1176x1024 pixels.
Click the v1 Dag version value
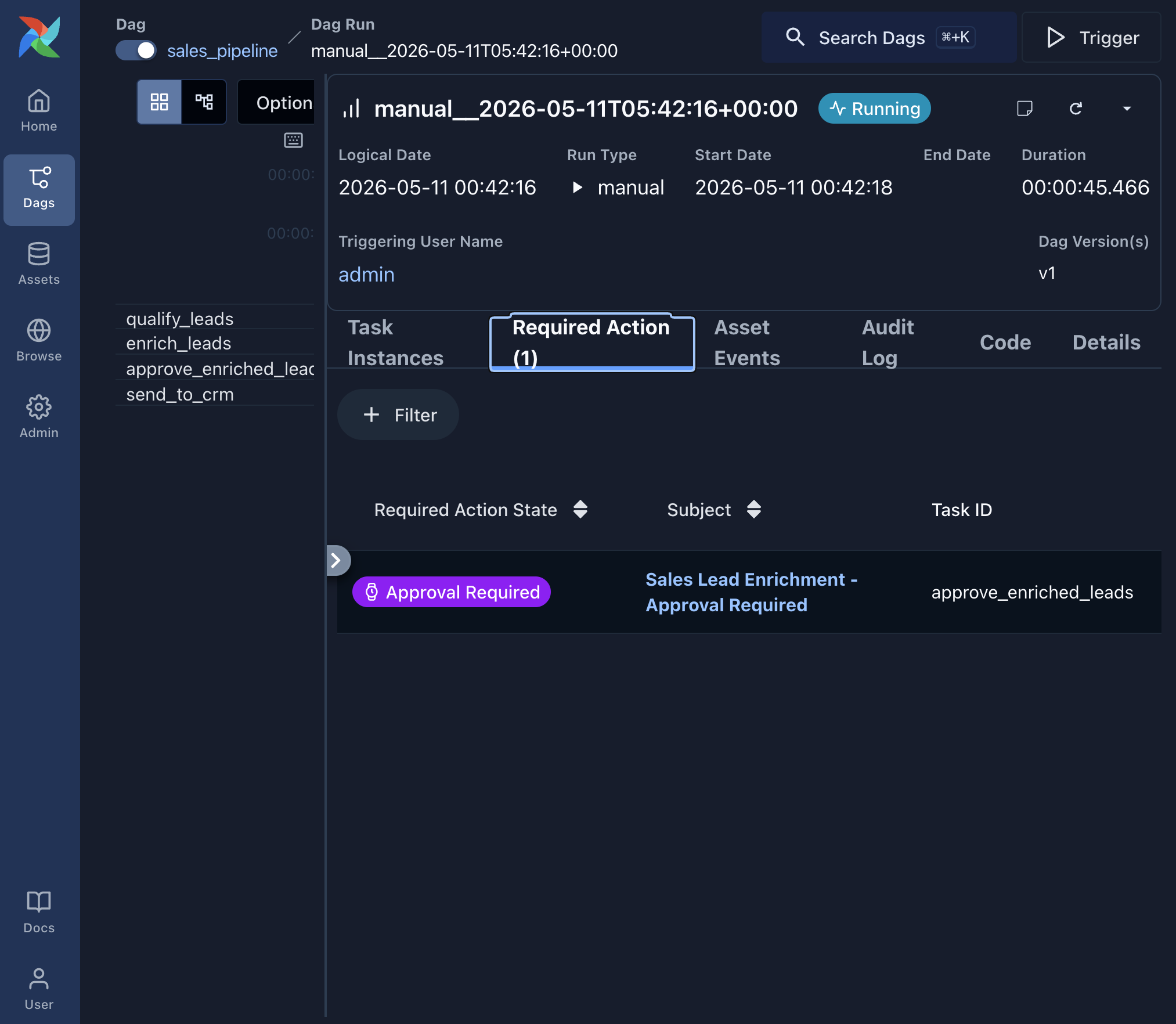tap(1047, 273)
